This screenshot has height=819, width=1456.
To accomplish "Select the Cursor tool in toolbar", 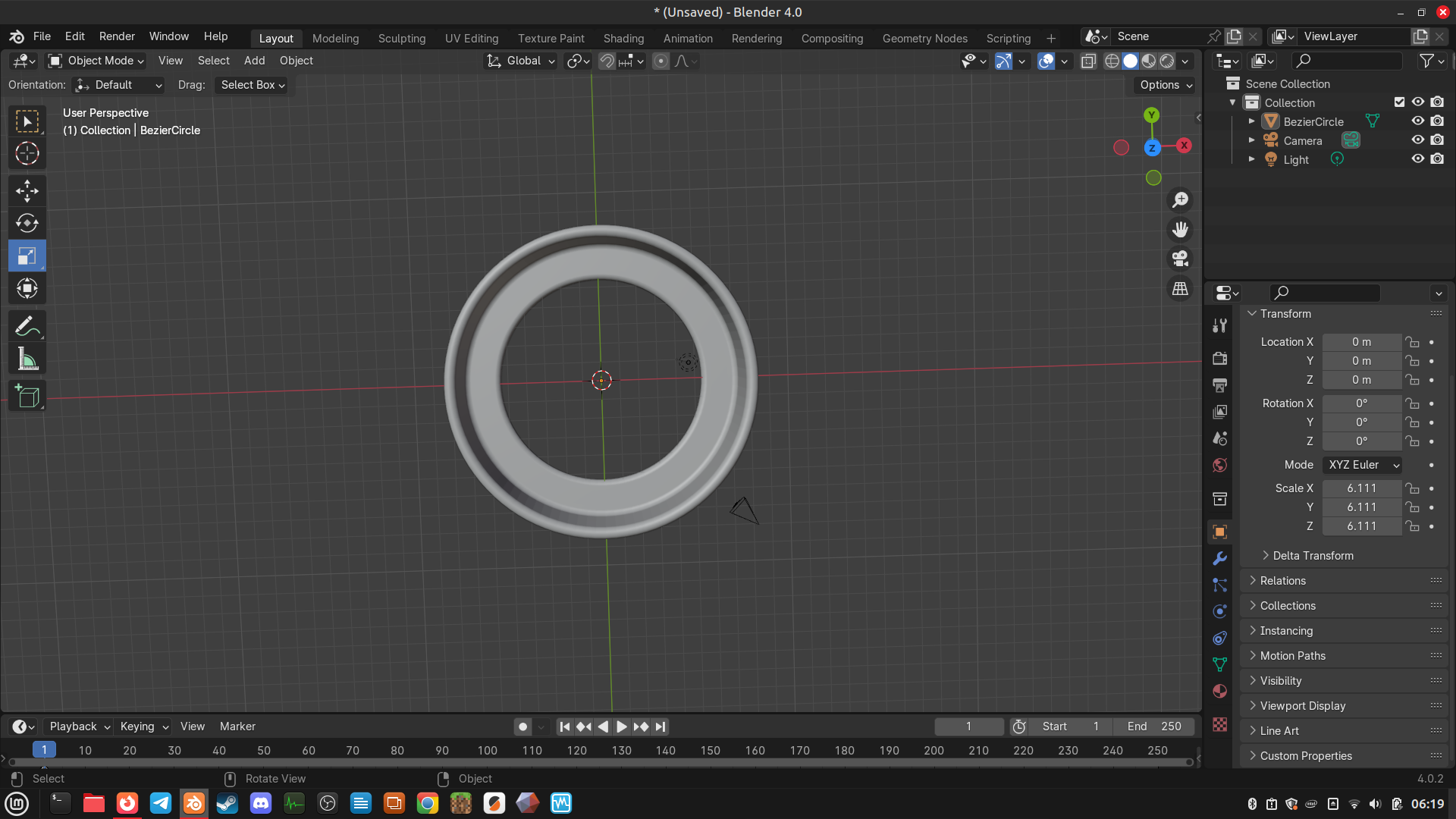I will (27, 154).
